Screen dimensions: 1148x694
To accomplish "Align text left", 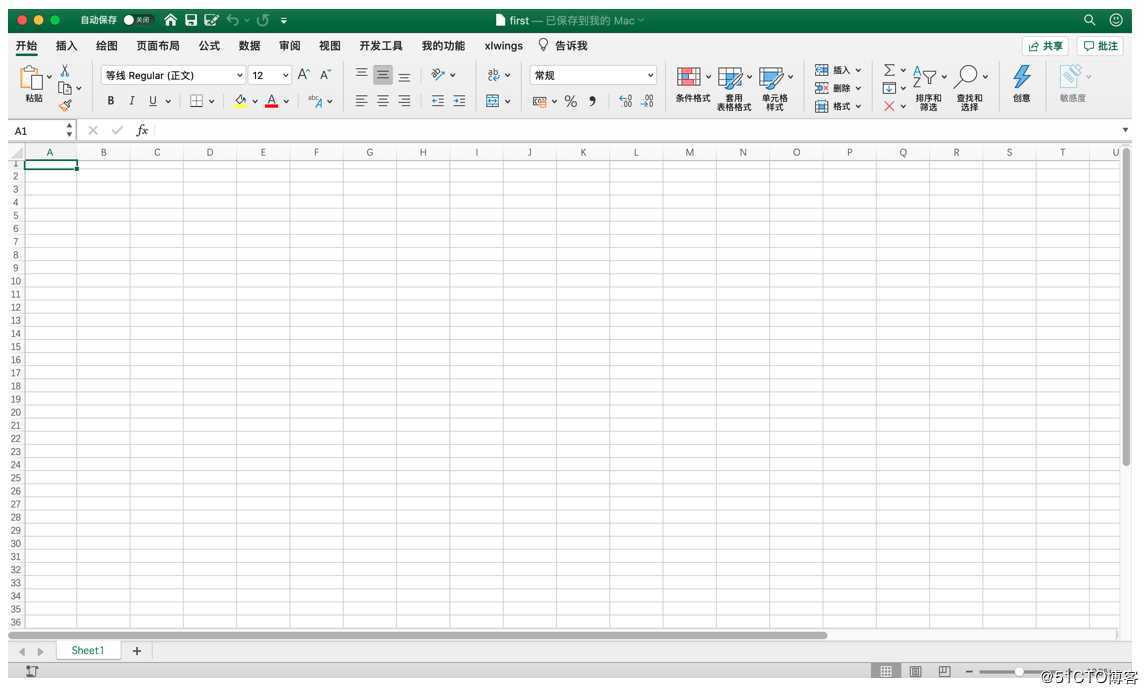I will tap(362, 101).
